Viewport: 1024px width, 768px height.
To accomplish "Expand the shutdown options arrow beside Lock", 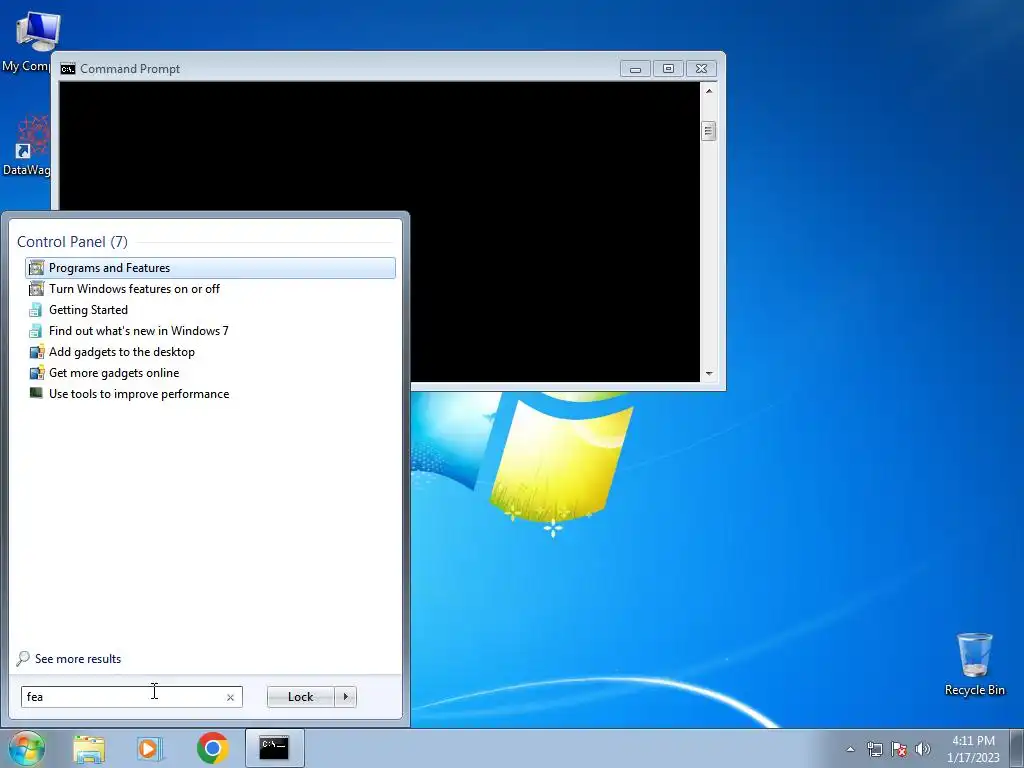I will (345, 697).
